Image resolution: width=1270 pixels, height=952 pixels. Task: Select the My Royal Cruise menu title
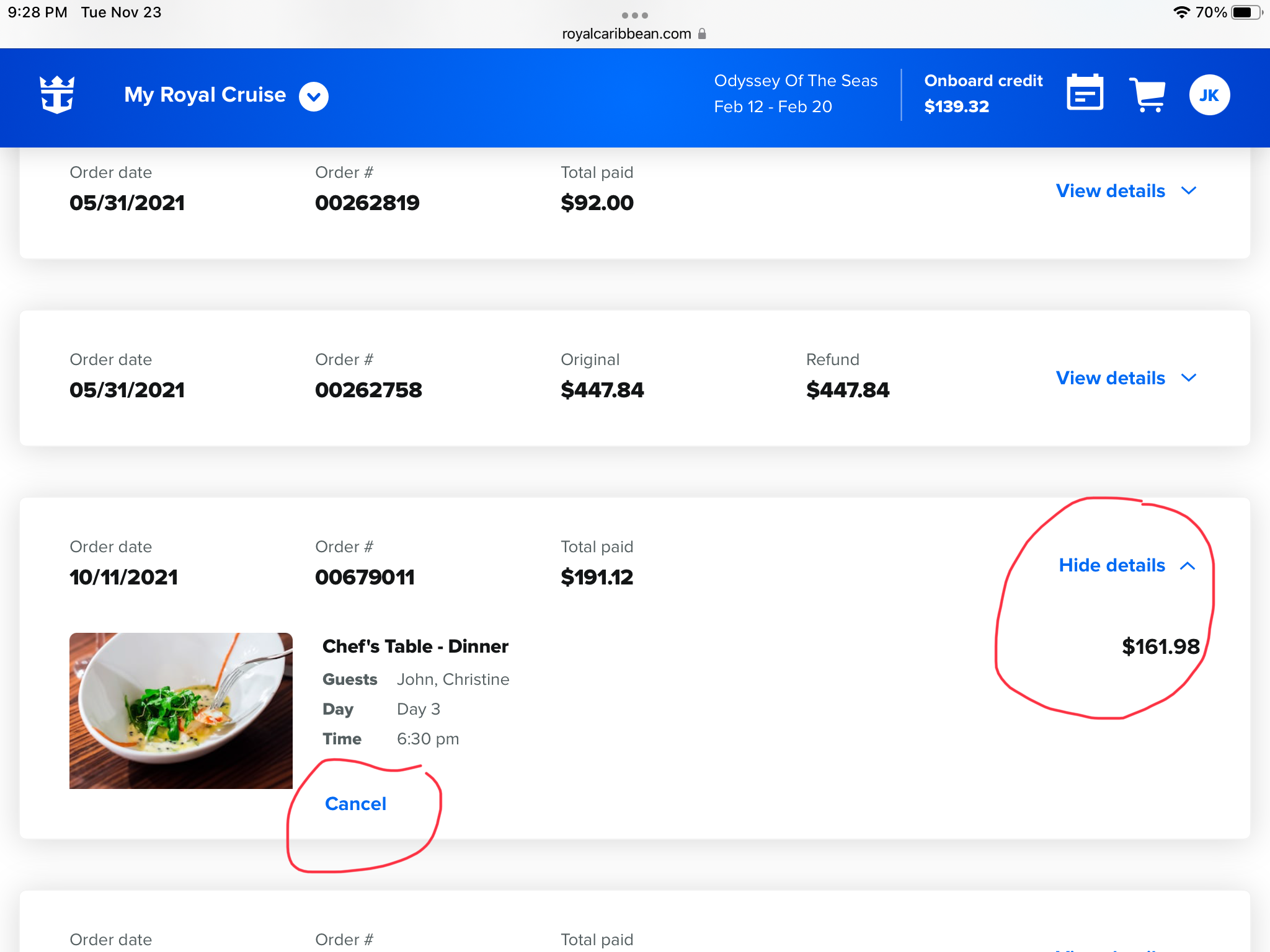(x=205, y=95)
